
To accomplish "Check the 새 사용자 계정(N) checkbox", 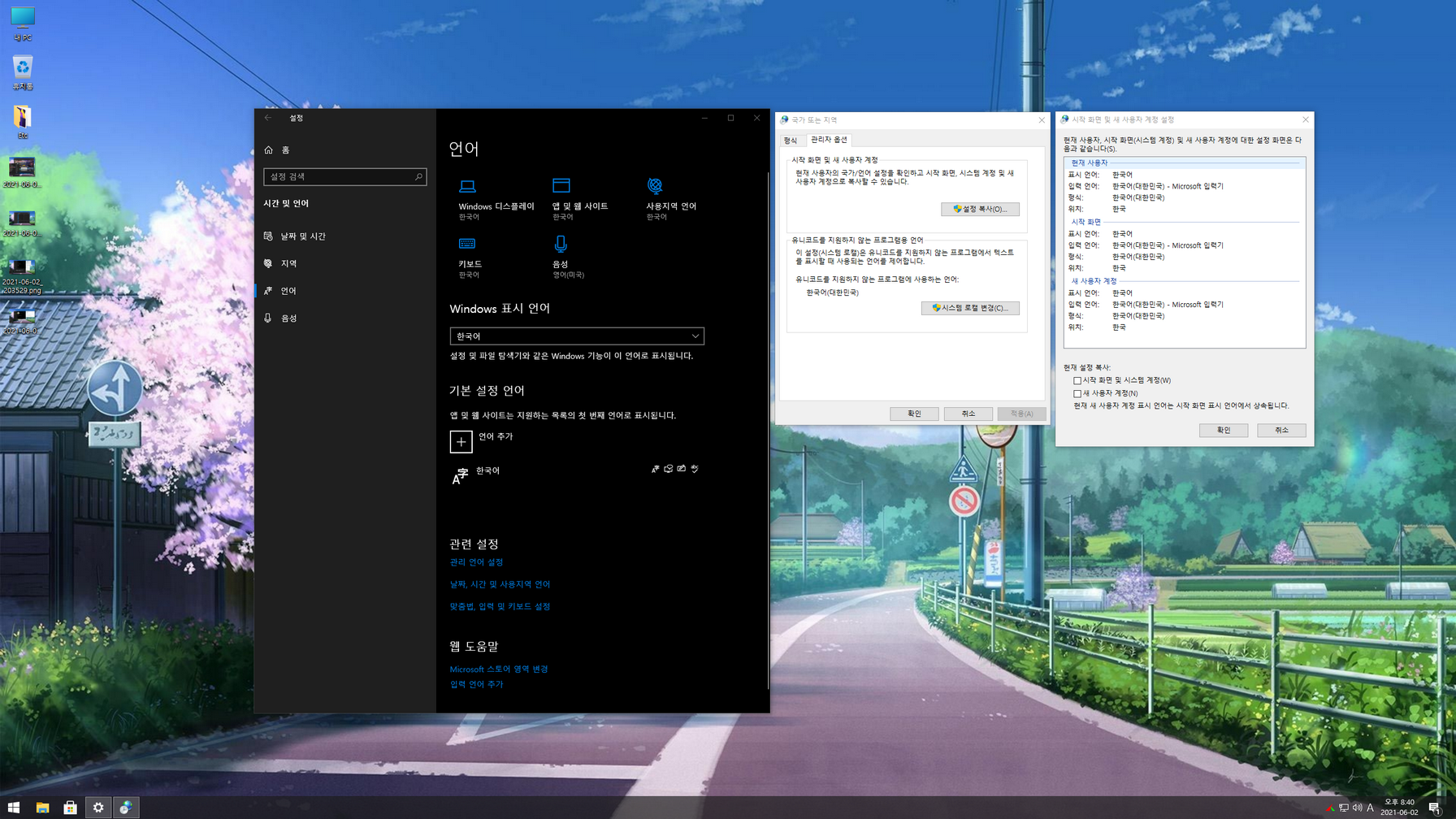I will coord(1077,393).
